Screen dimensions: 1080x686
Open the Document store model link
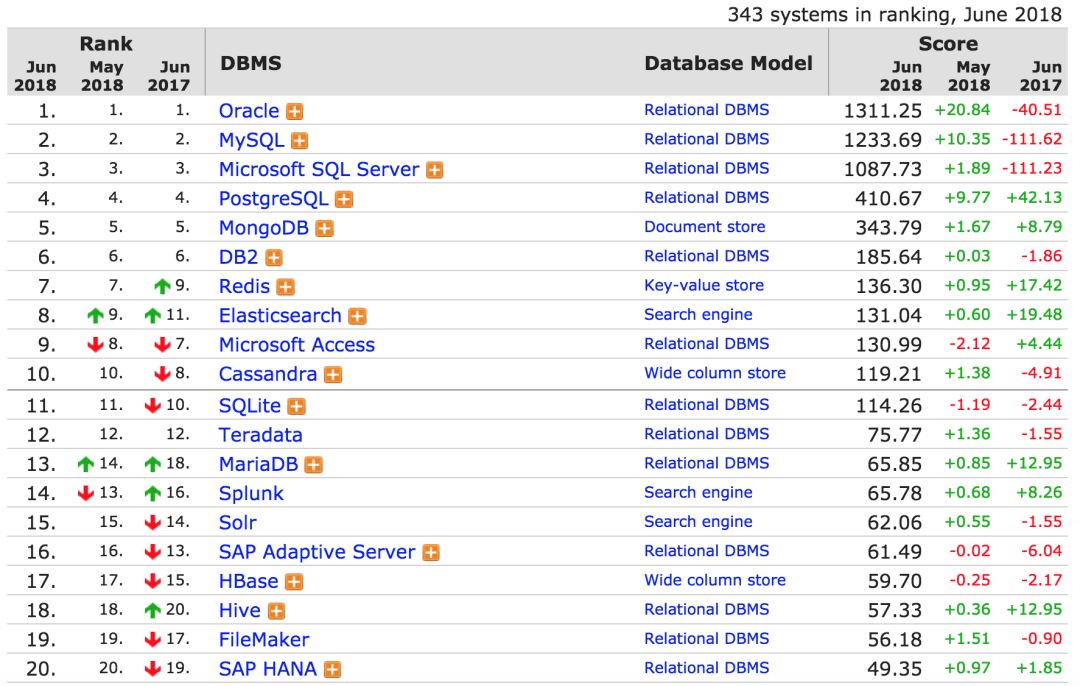(704, 227)
